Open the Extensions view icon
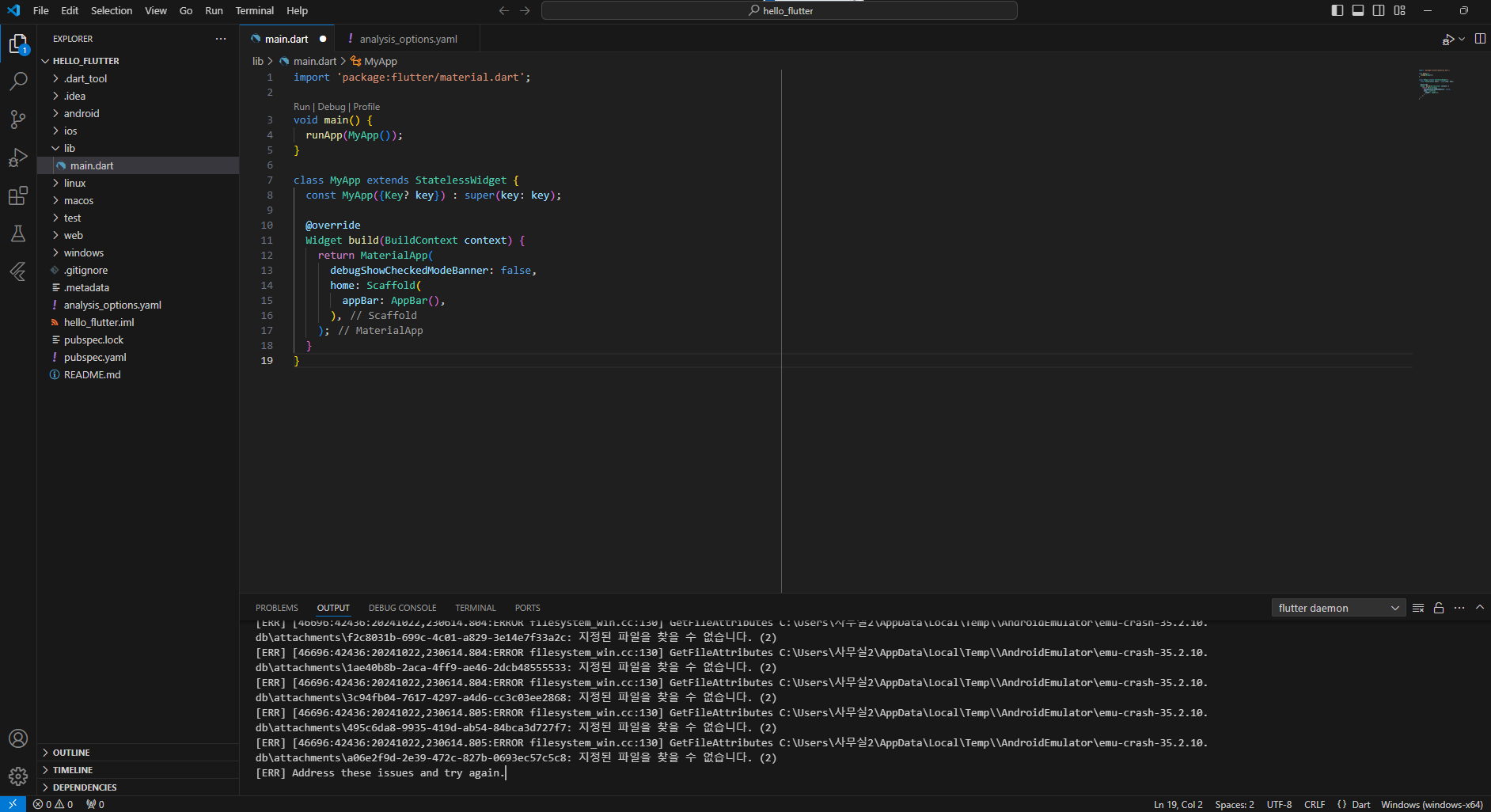1491x812 pixels. [18, 195]
